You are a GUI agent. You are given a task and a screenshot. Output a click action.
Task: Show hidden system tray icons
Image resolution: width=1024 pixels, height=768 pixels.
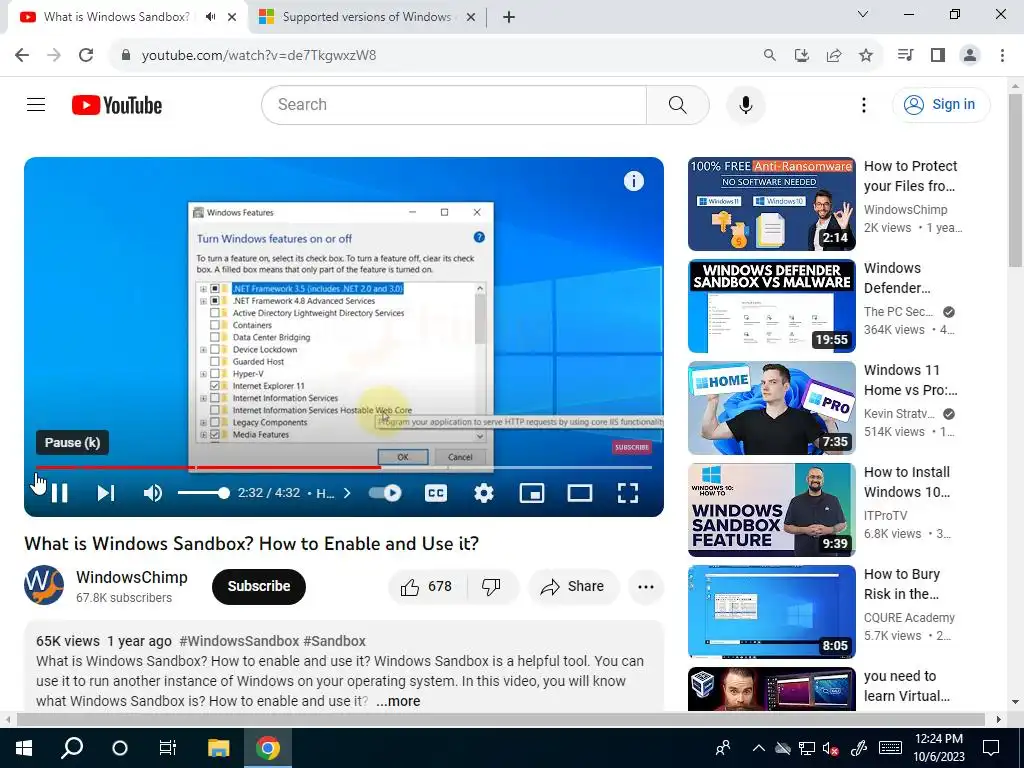coord(758,748)
